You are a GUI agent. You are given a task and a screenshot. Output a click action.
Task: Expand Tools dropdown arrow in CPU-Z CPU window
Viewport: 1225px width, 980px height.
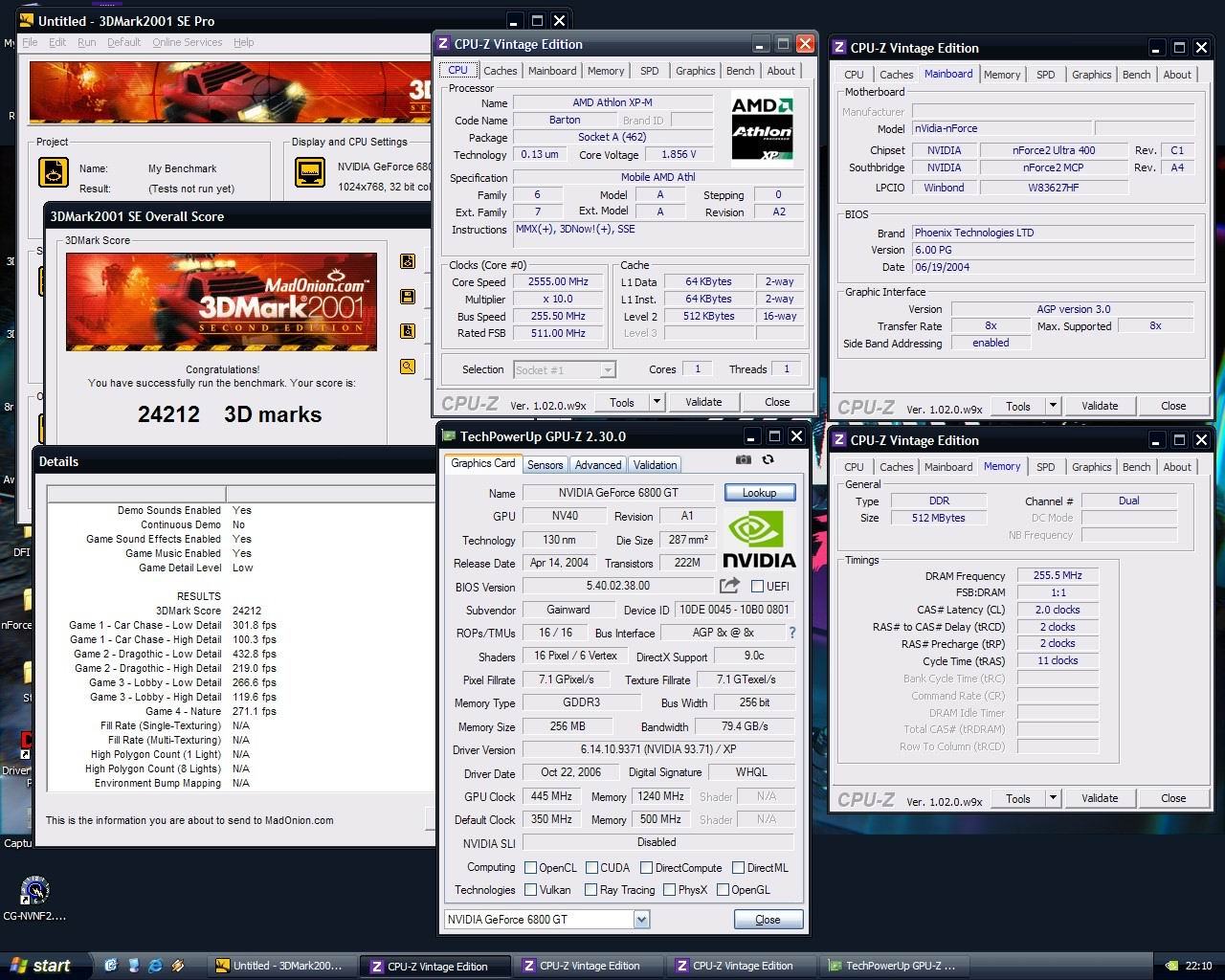657,402
